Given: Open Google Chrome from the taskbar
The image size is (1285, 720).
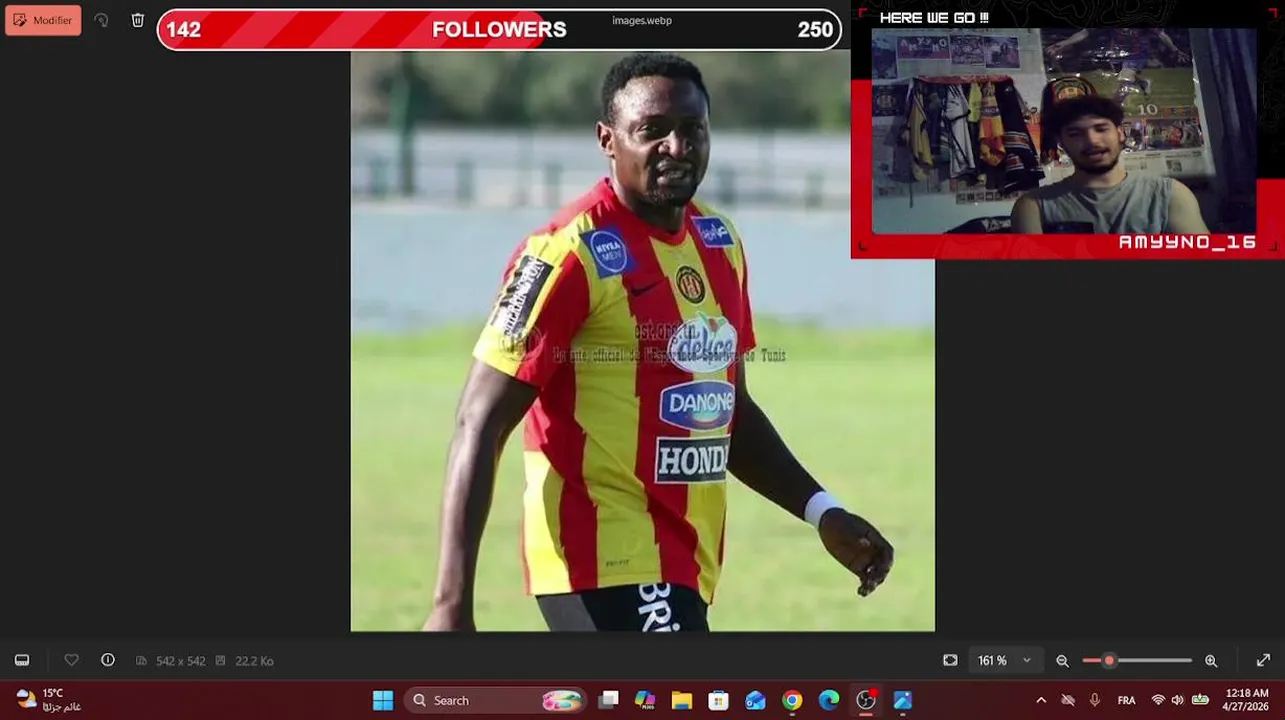Looking at the screenshot, I should click(x=792, y=700).
